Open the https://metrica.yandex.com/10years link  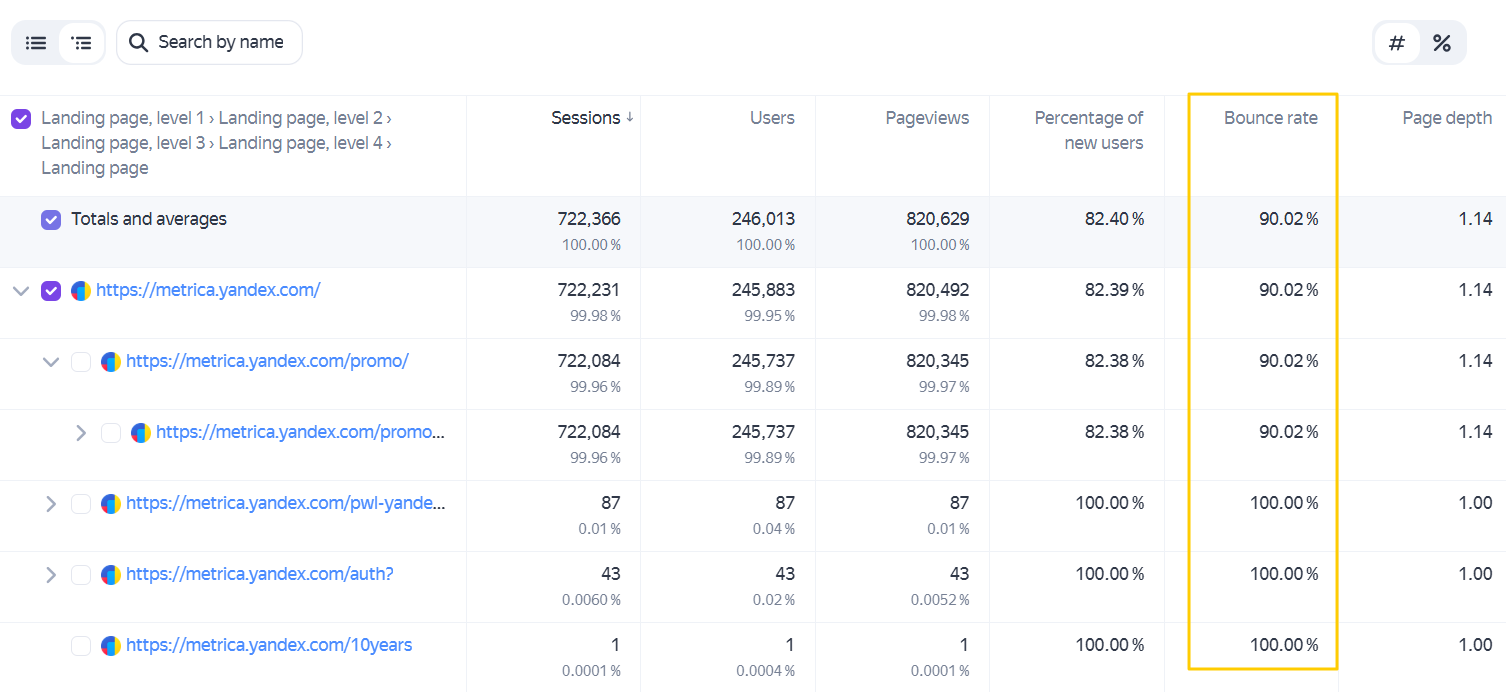coord(269,645)
